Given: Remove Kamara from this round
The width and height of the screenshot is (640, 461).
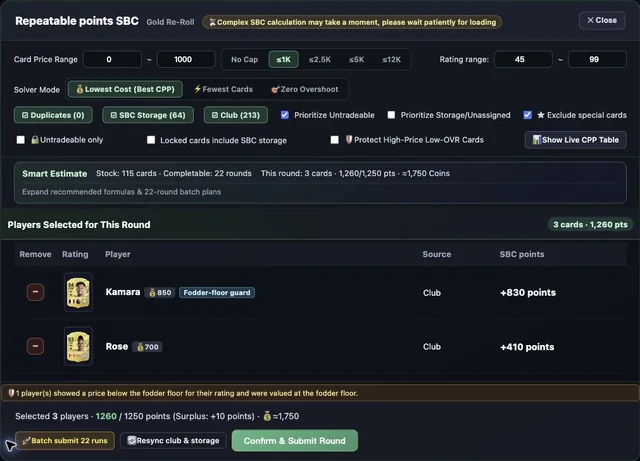Looking at the screenshot, I should pos(36,292).
